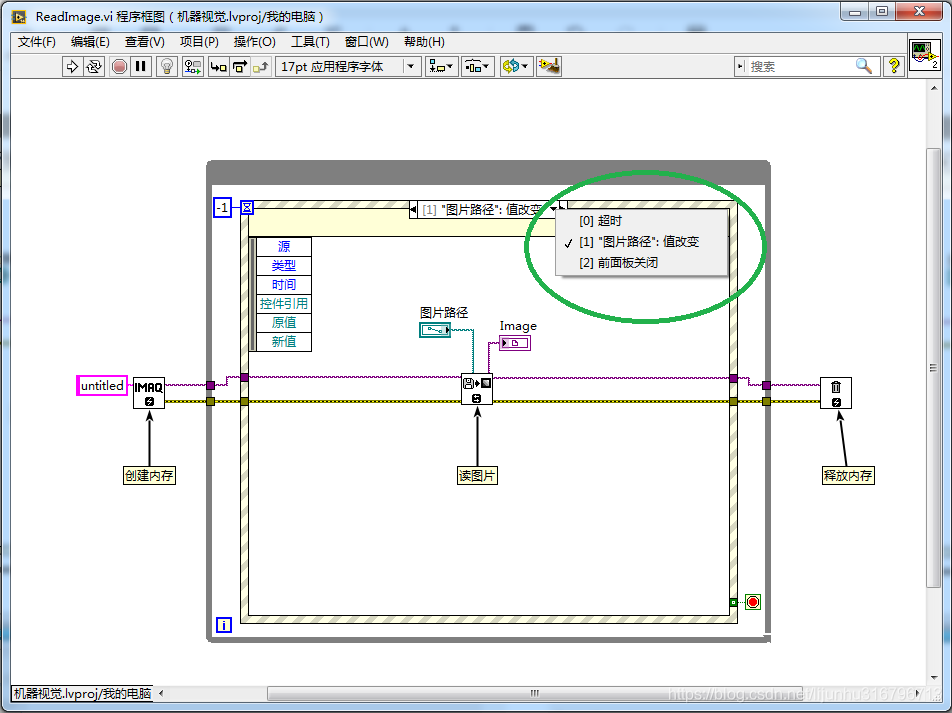Click the horizontal scrollbar at the bottom
Viewport: 952px width, 713px height.
coord(533,692)
